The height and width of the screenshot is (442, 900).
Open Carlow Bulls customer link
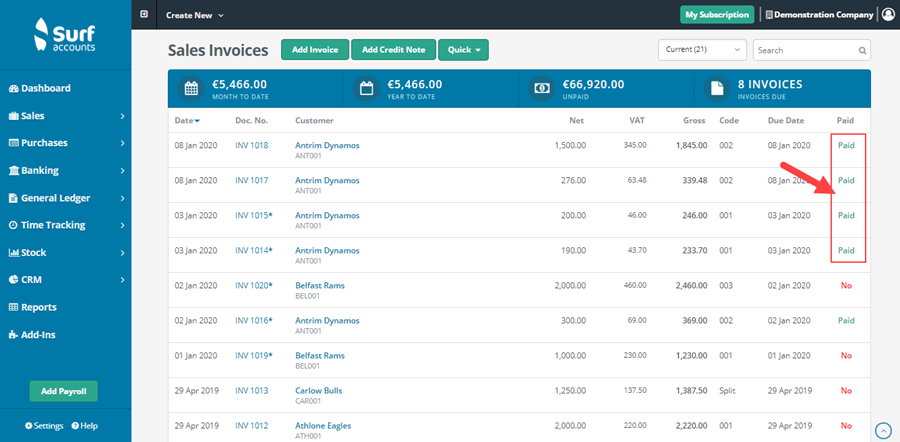(x=319, y=391)
